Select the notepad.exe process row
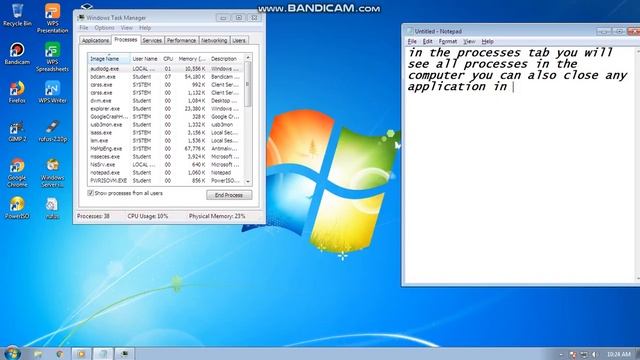The height and width of the screenshot is (360, 640). [x=166, y=173]
